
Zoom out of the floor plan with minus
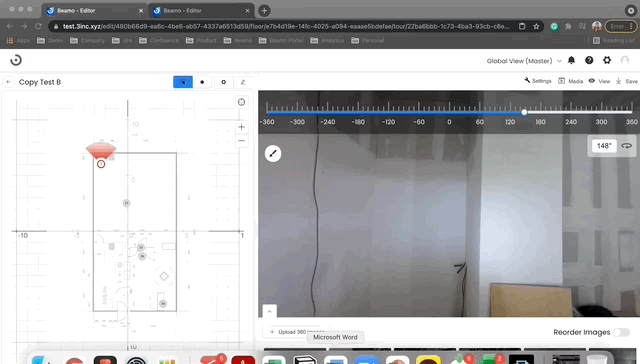pyautogui.click(x=242, y=141)
